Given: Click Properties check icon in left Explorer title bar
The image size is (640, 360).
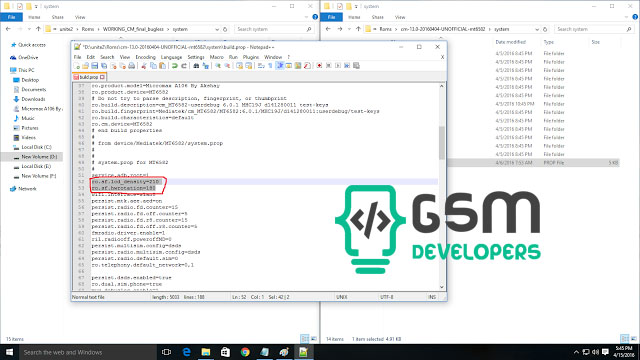Looking at the screenshot, I should [x=20, y=6].
